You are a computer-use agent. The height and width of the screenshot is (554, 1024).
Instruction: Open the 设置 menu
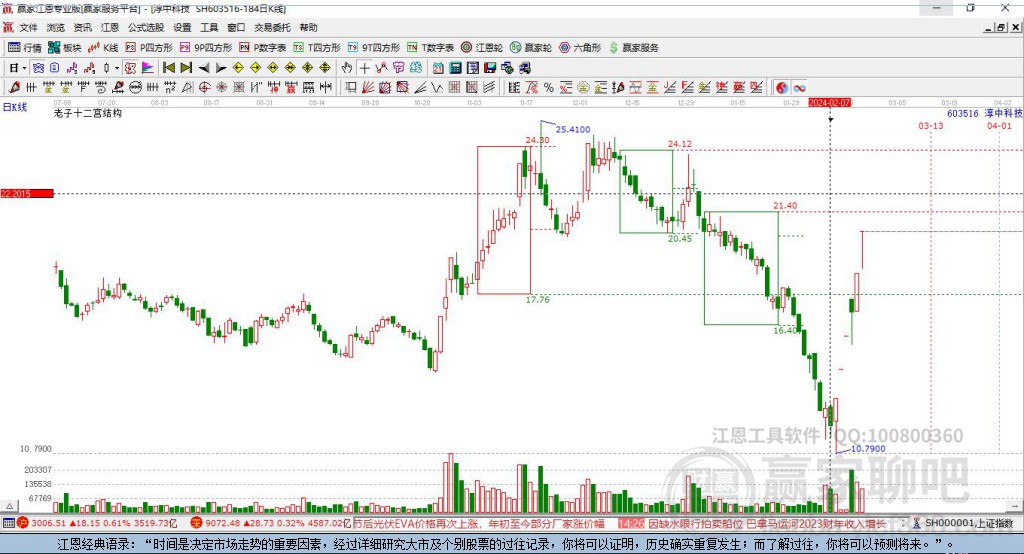pyautogui.click(x=182, y=27)
